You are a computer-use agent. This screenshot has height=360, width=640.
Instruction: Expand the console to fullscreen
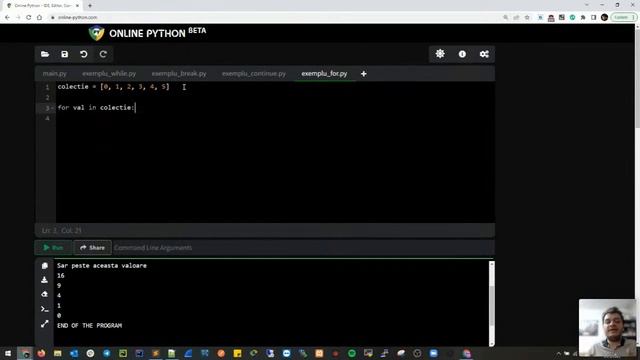[x=44, y=324]
